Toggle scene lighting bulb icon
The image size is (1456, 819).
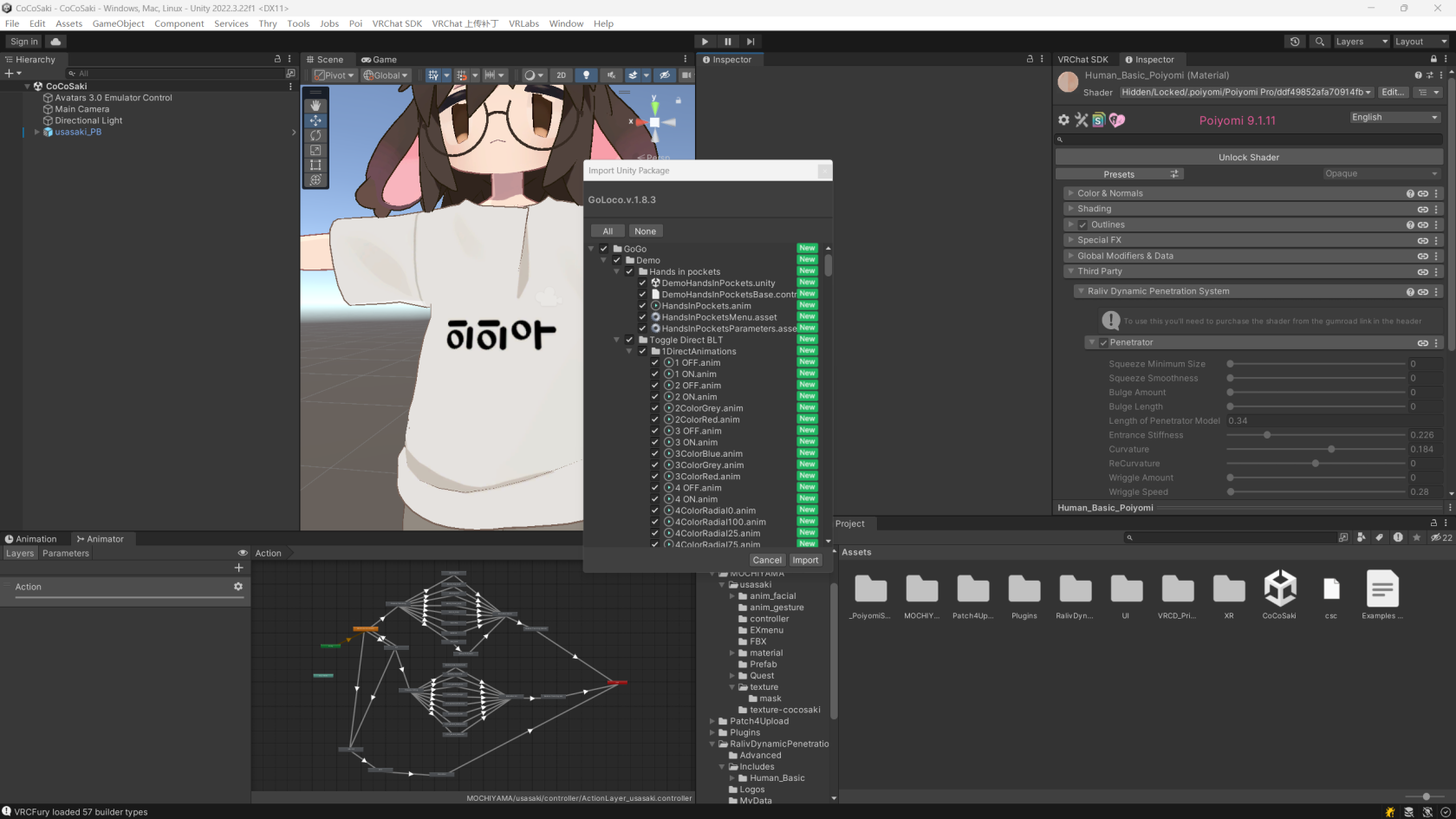(586, 75)
